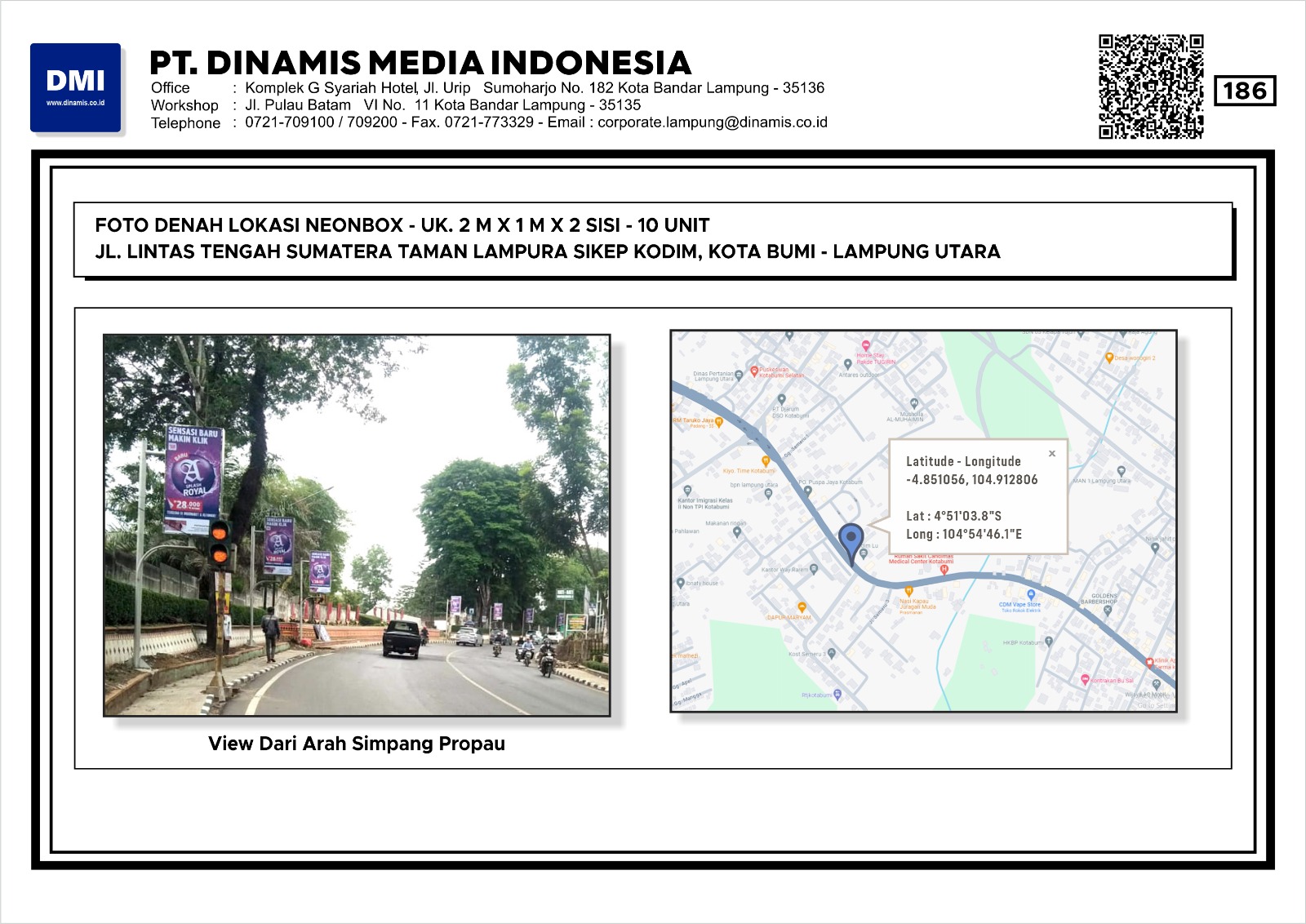Click the blue location pin on the map

[851, 540]
